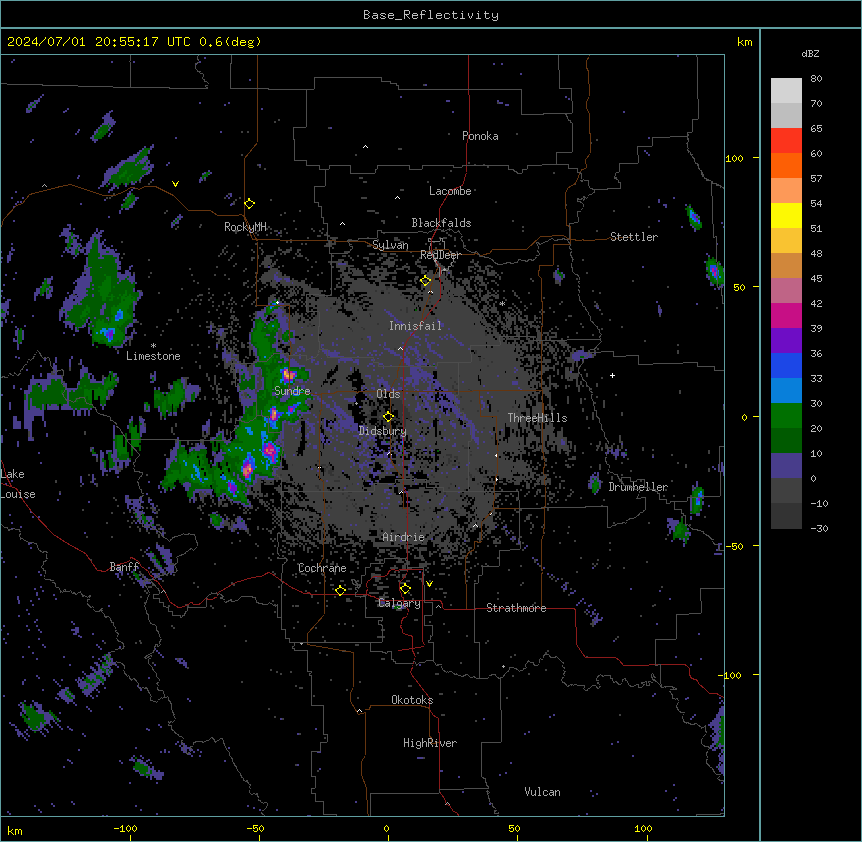Select the light grey 70-80 dBZ legend swatch
This screenshot has height=842, width=862.
click(786, 91)
